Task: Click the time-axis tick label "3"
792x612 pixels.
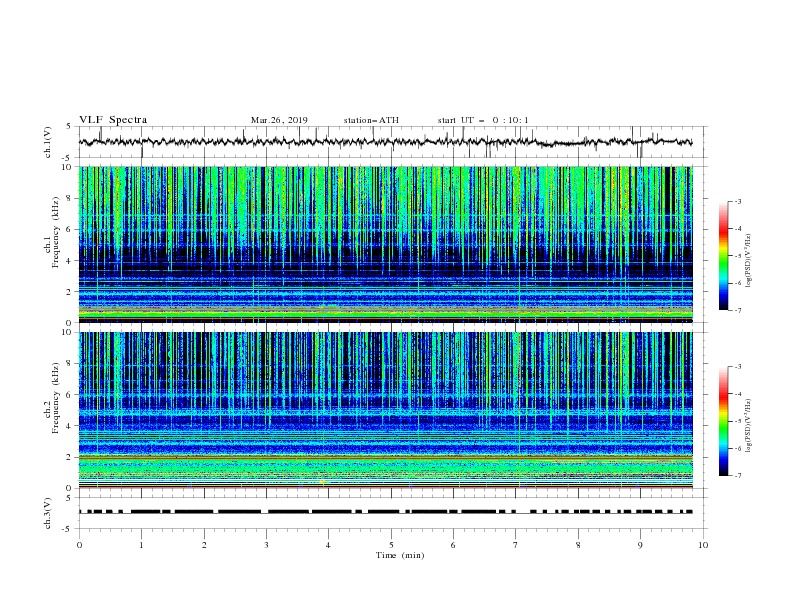Action: pos(266,545)
